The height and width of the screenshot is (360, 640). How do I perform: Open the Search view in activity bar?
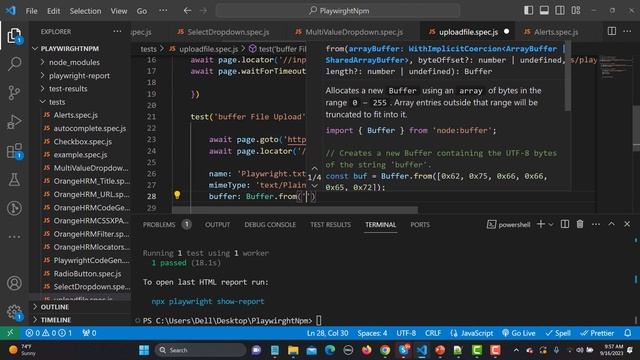(14, 64)
